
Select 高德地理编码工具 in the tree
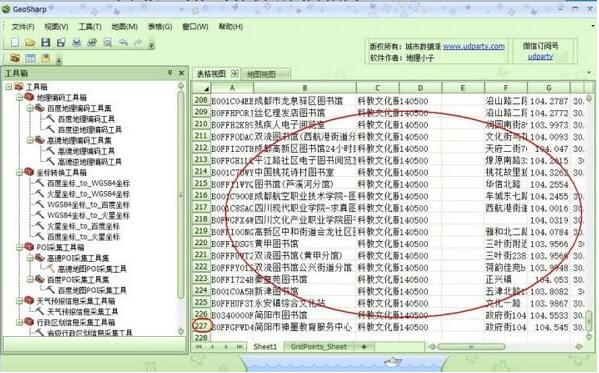(x=86, y=151)
